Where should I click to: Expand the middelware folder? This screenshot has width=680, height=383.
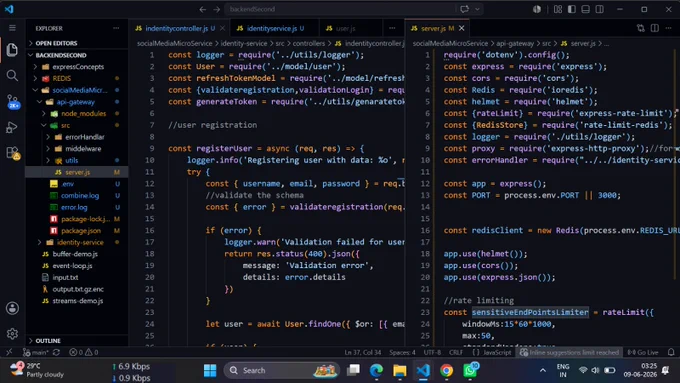click(x=83, y=149)
